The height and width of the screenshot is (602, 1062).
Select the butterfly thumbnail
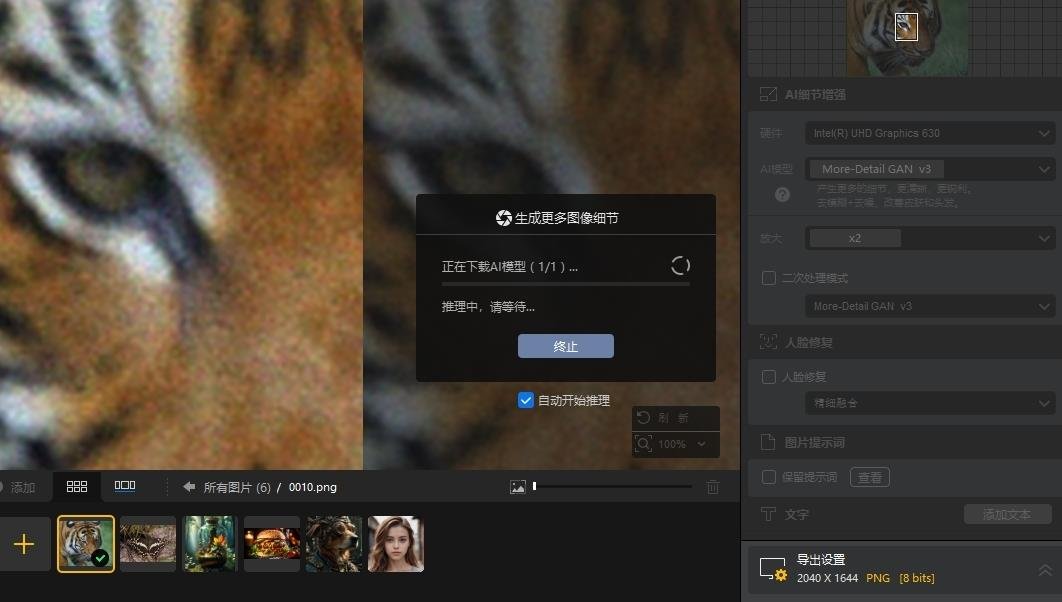click(x=148, y=544)
